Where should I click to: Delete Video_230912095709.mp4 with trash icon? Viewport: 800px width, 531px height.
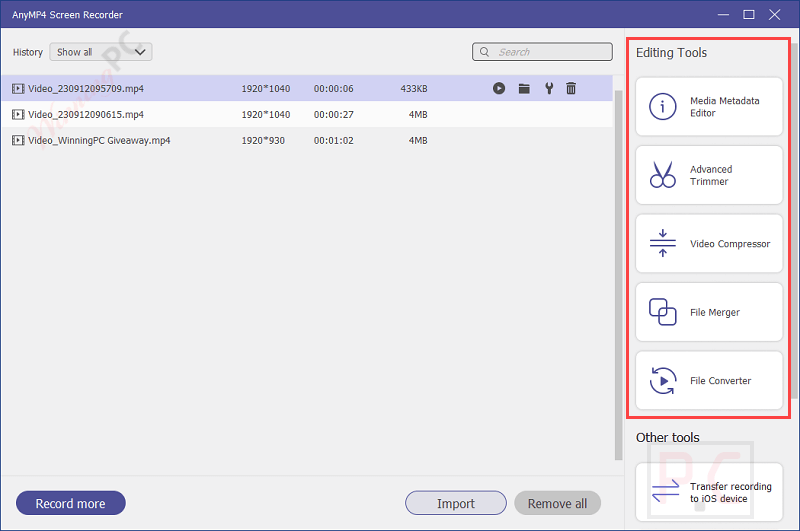[x=571, y=88]
